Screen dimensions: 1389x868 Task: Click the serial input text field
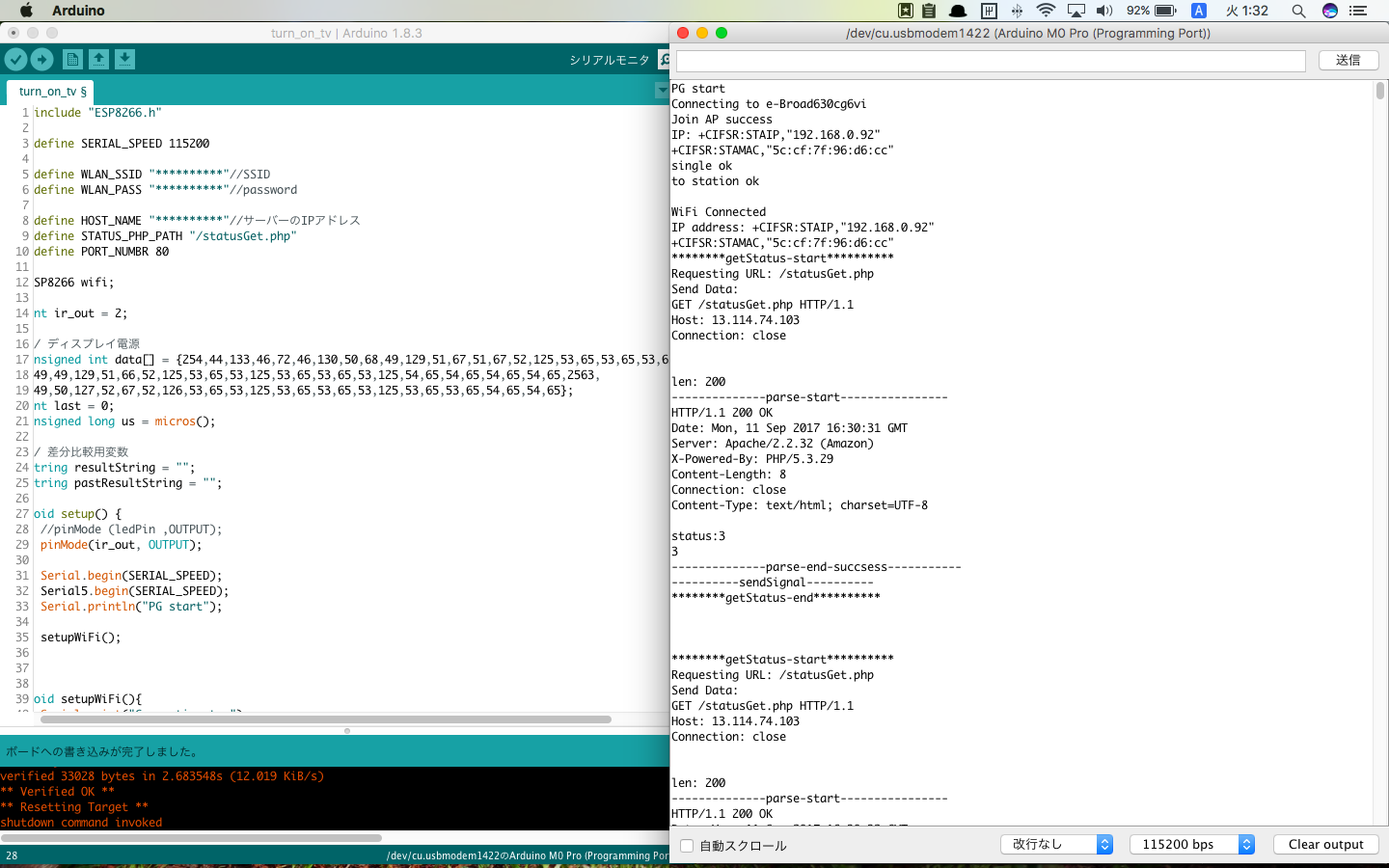point(991,60)
